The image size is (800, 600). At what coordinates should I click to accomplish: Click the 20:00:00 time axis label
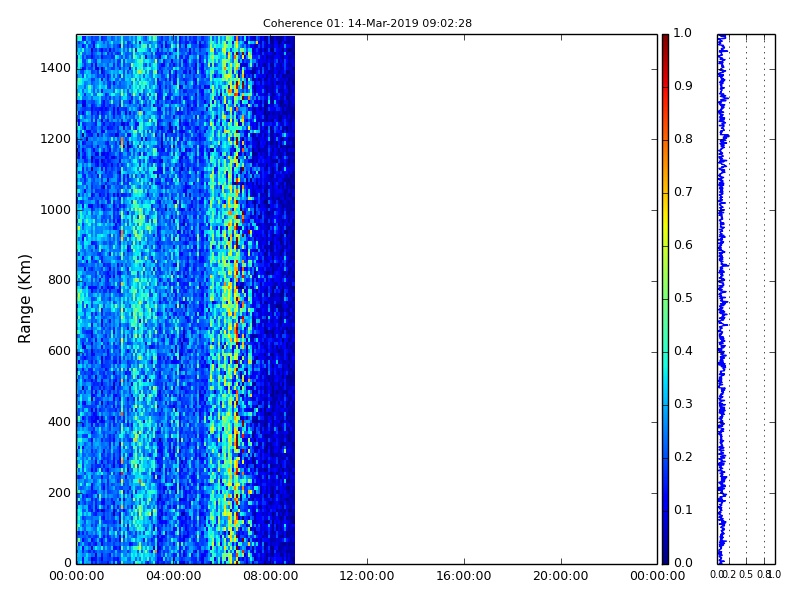point(561,576)
